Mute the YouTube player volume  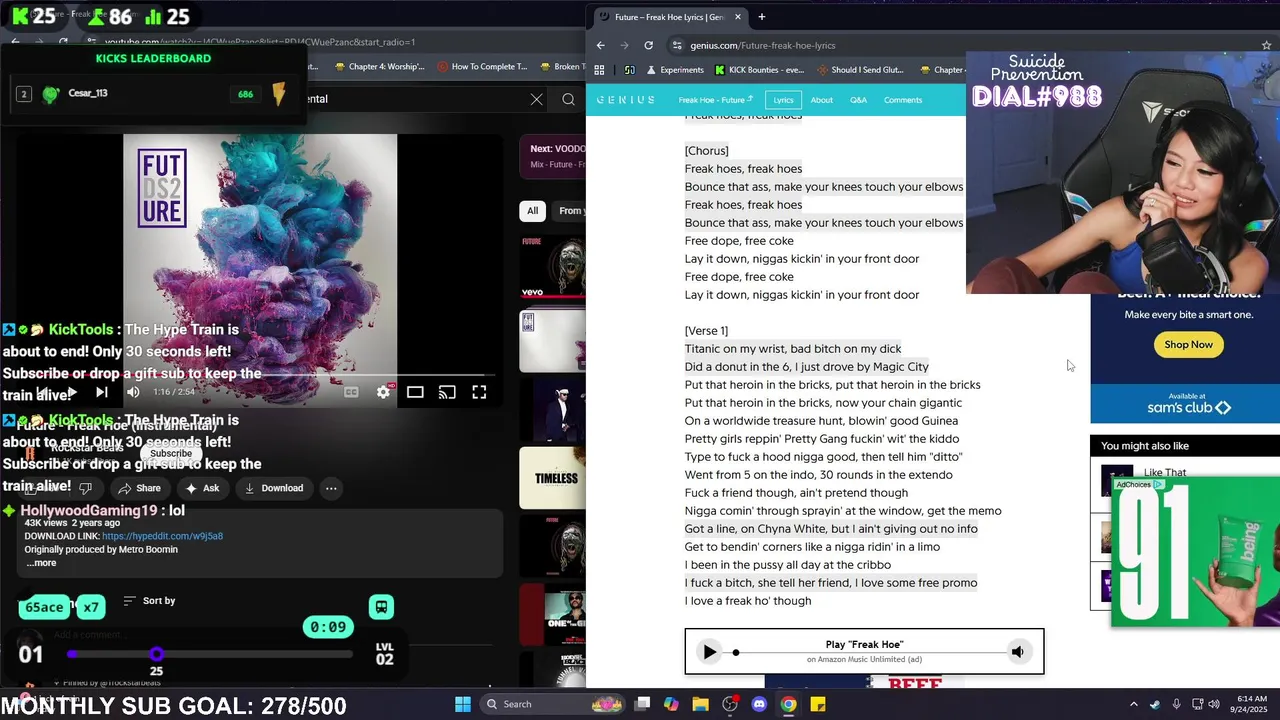click(133, 392)
